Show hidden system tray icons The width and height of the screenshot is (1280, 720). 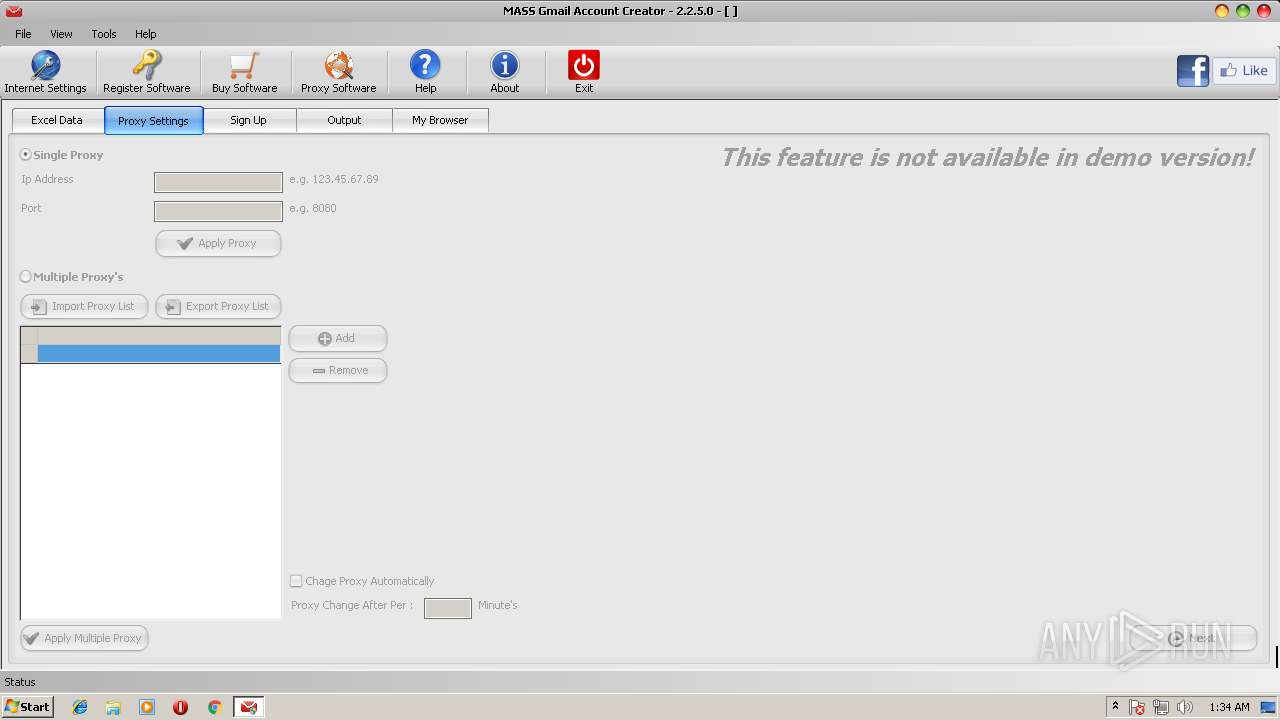[1115, 706]
